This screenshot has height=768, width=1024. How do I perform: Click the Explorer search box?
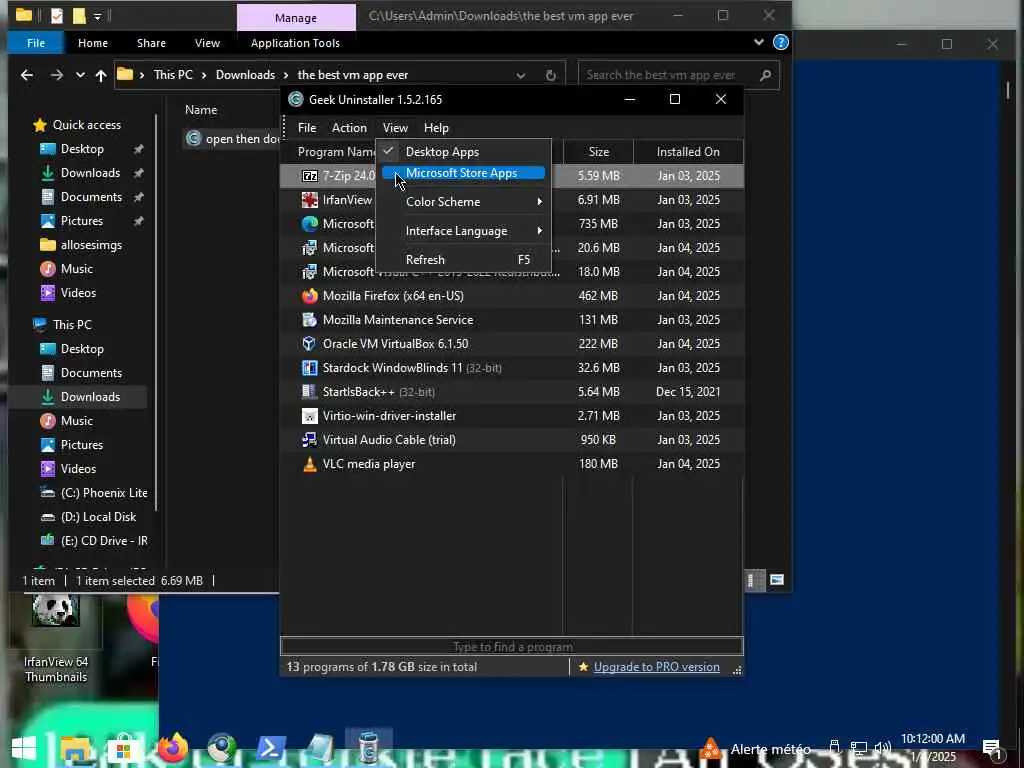point(678,75)
